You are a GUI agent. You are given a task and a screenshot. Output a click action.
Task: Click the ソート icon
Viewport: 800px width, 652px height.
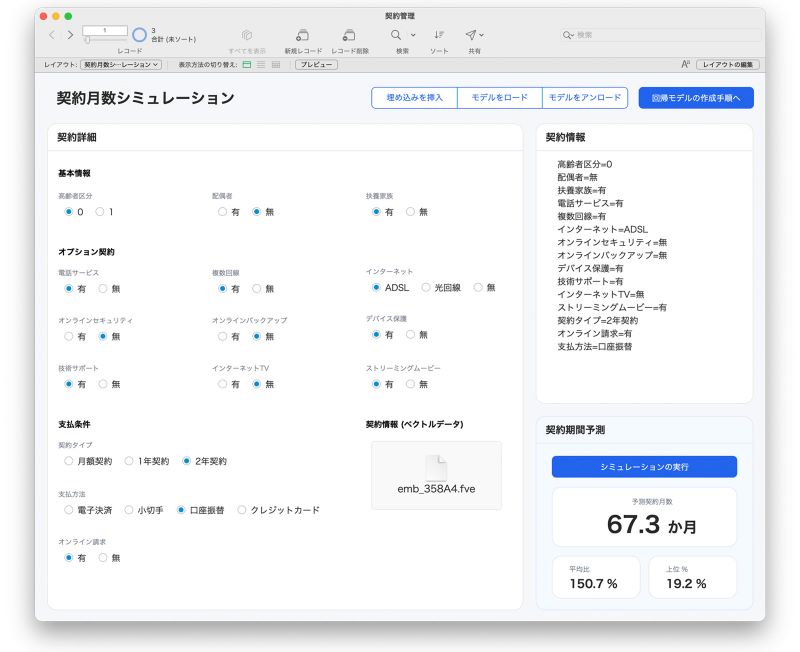(x=439, y=35)
